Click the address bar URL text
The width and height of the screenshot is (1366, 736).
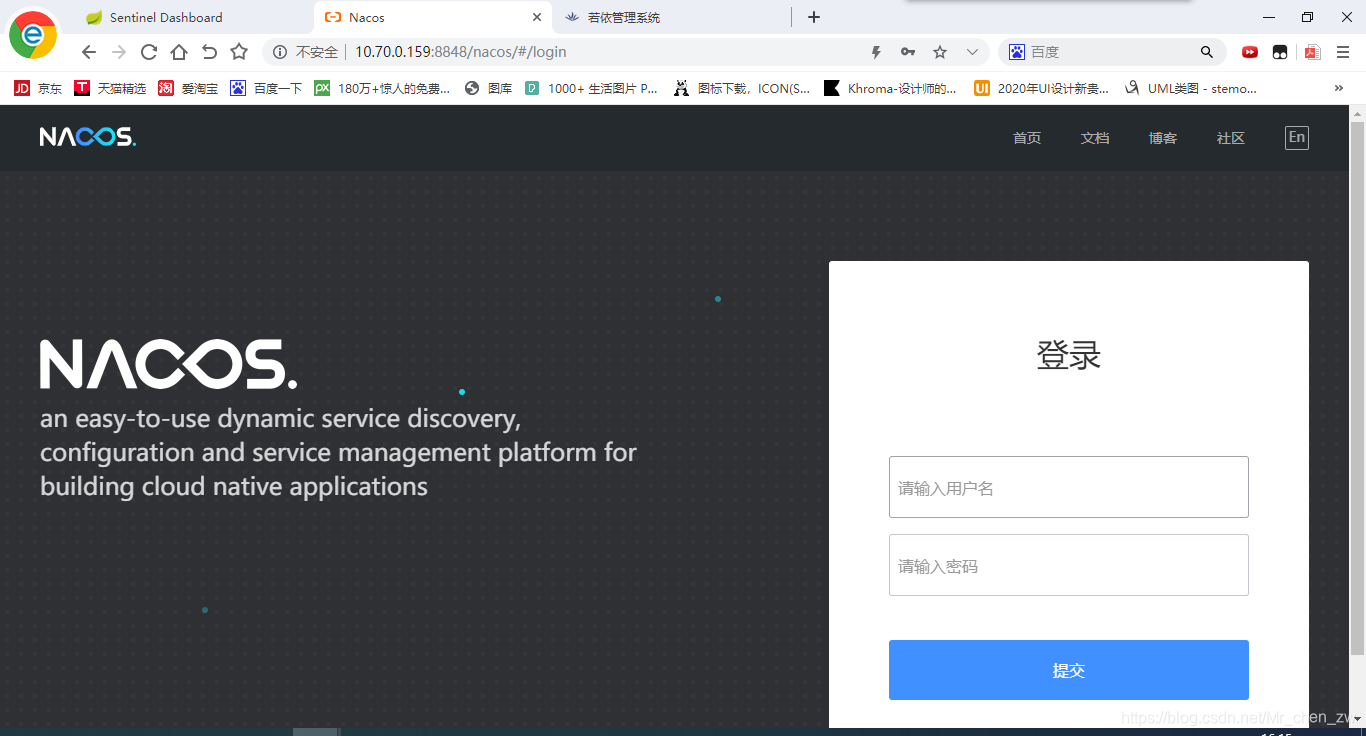point(461,52)
